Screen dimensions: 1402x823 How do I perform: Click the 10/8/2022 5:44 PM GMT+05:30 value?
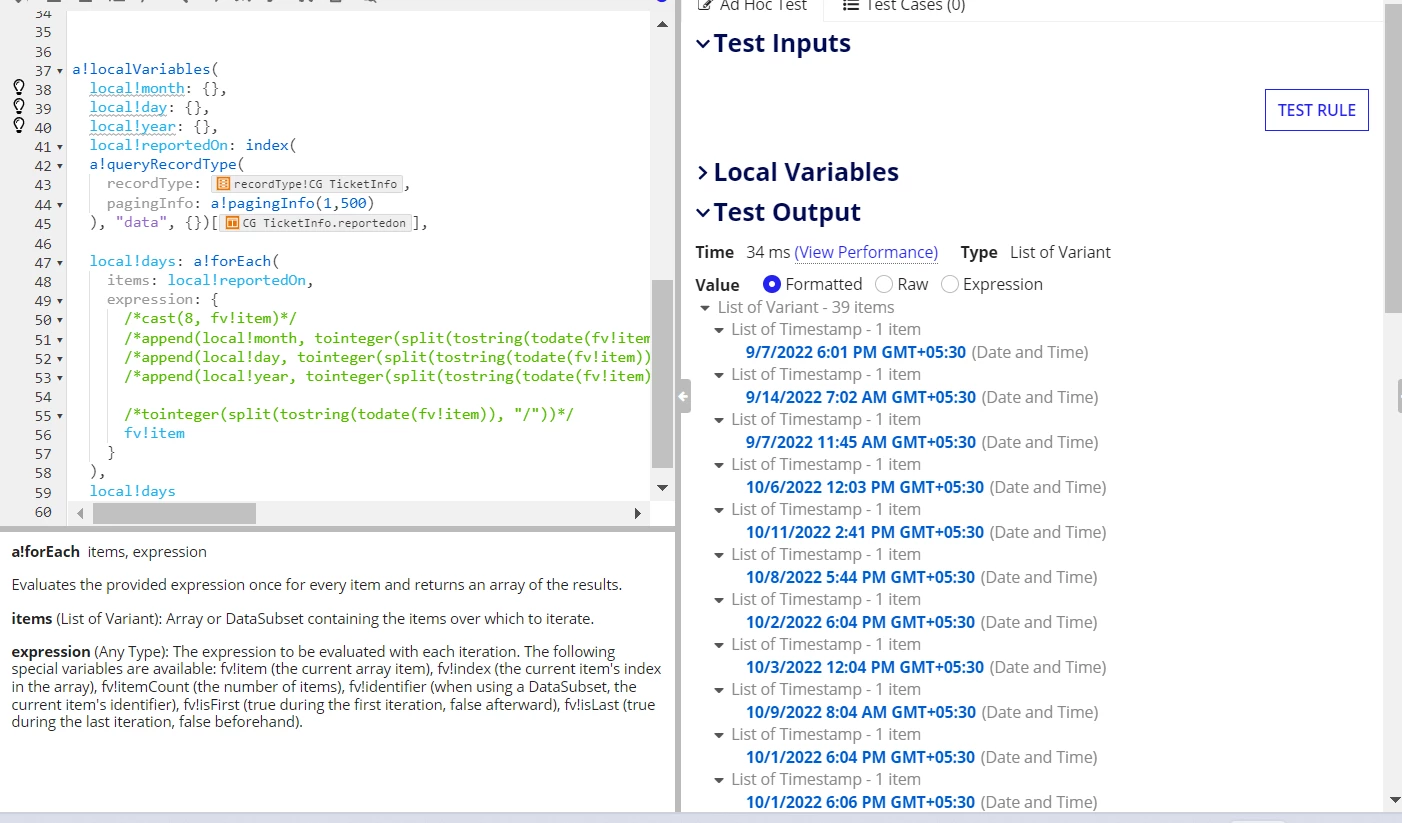pyautogui.click(x=861, y=577)
